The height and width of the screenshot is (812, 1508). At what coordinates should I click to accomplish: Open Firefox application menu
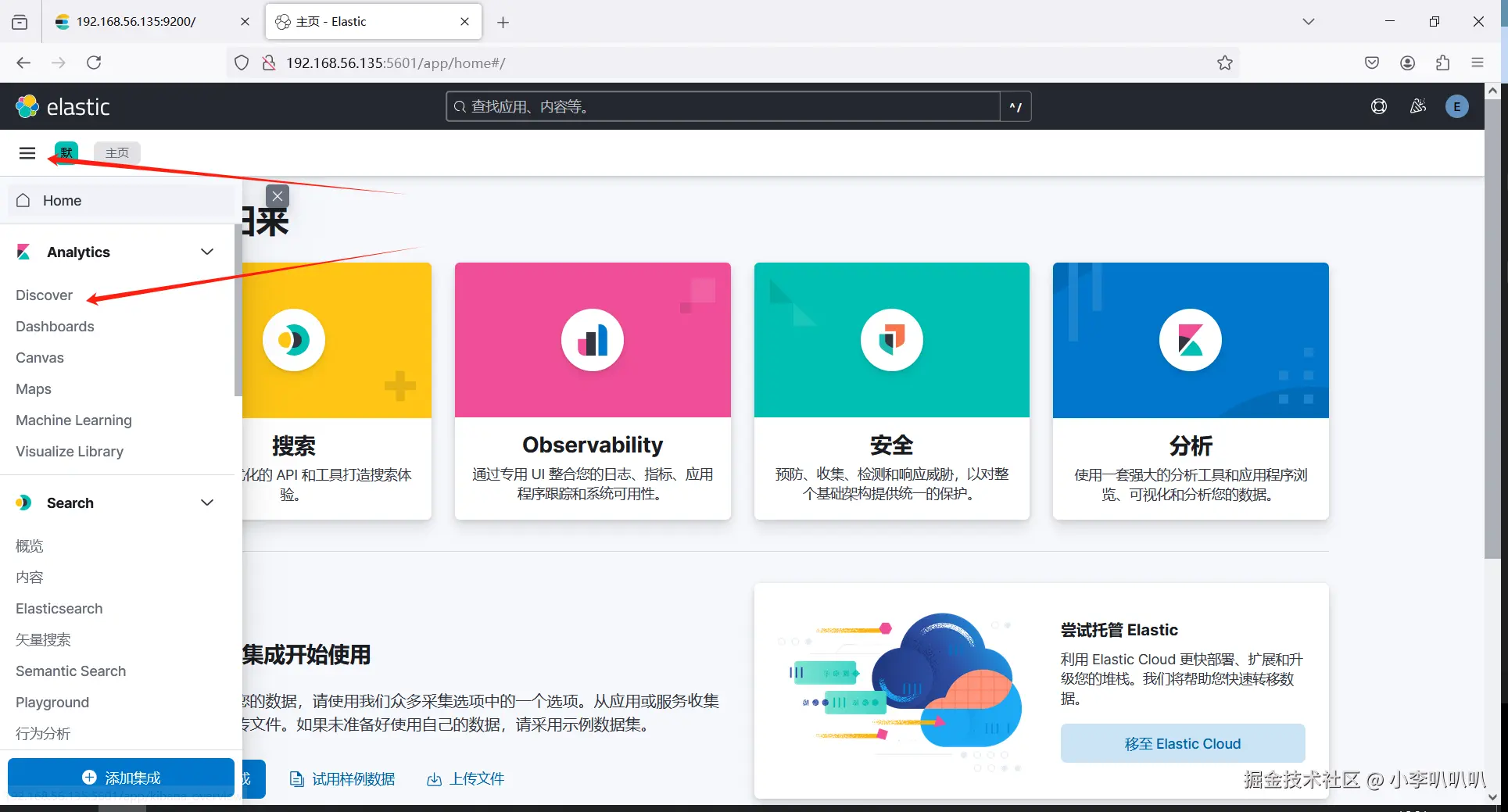tap(1478, 63)
